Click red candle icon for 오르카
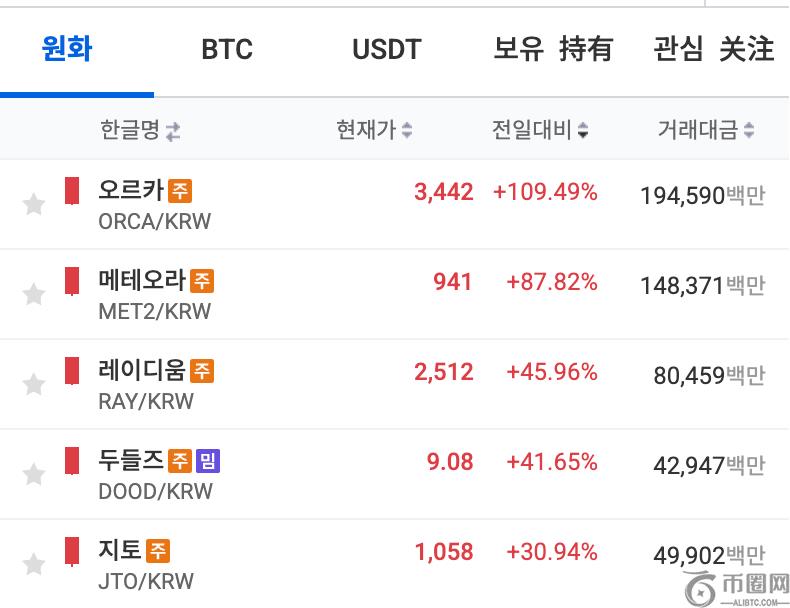790x608 pixels. (x=72, y=191)
